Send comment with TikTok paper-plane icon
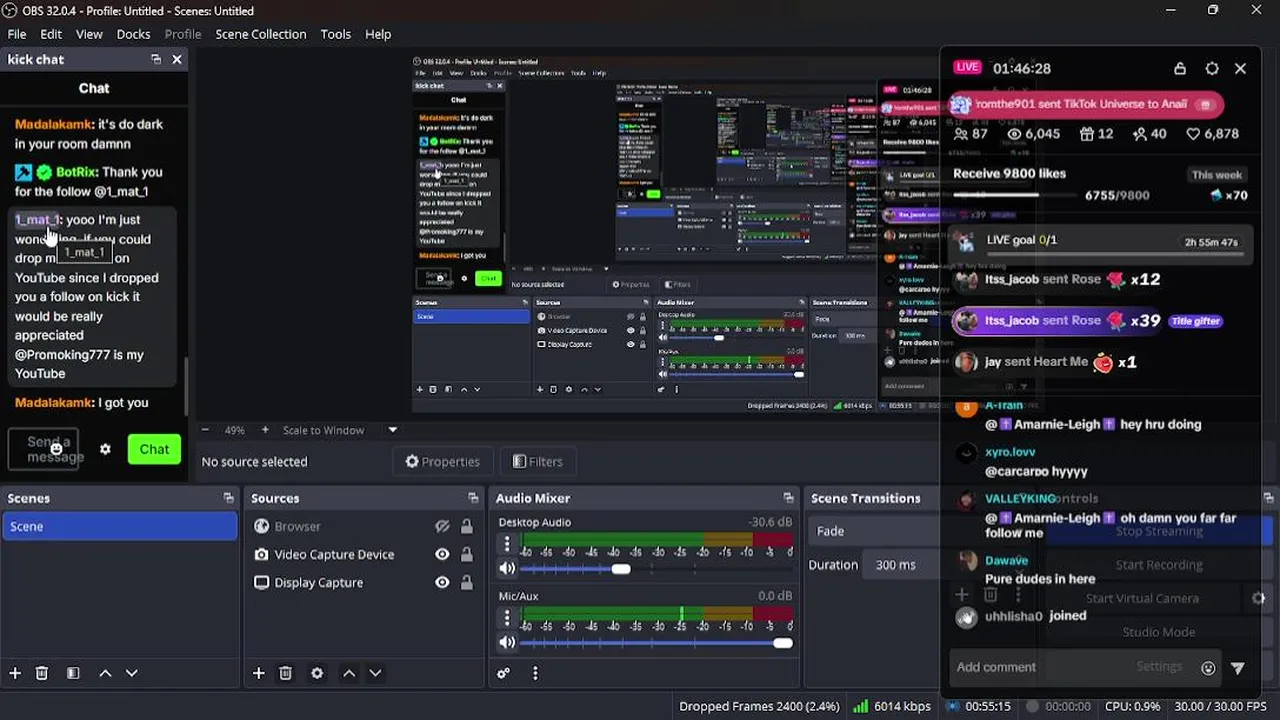1280x720 pixels. coord(1238,667)
